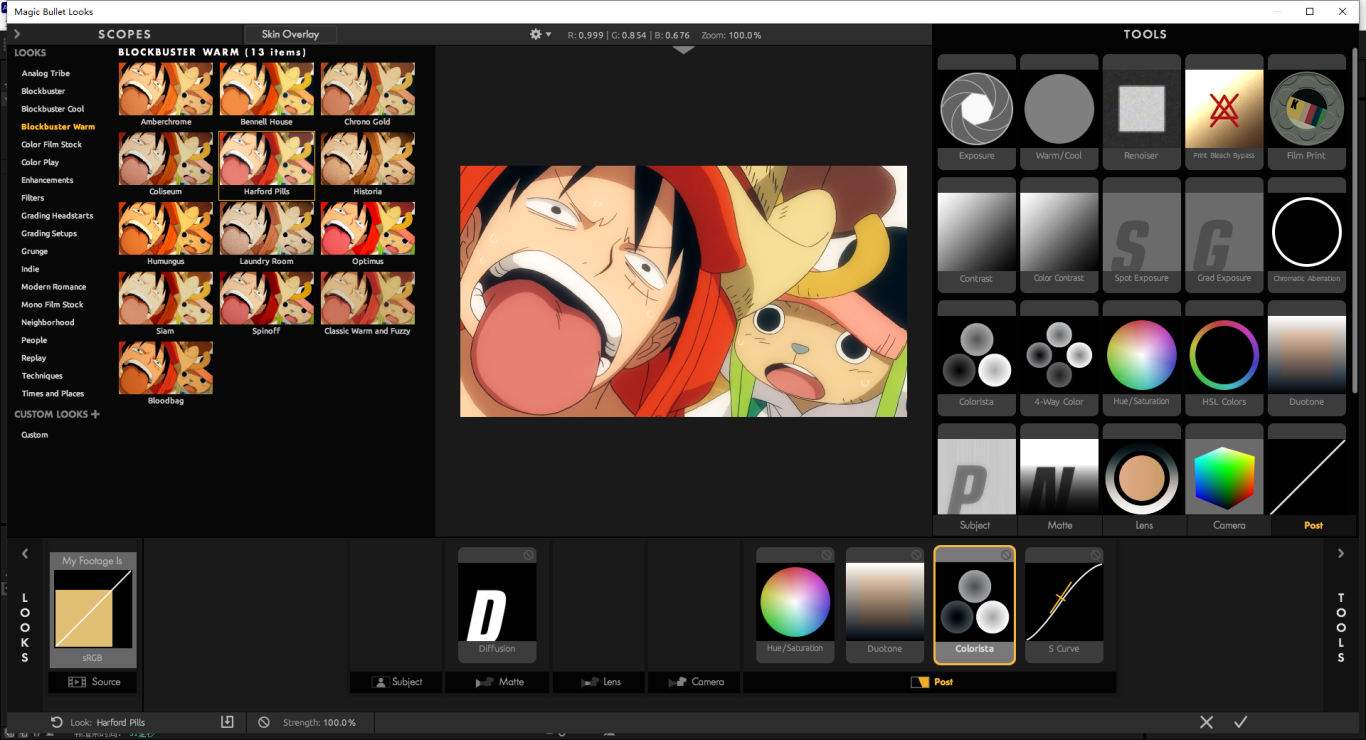Collapse the Tools drawer with right arrow
The image size is (1366, 740).
(x=1341, y=554)
